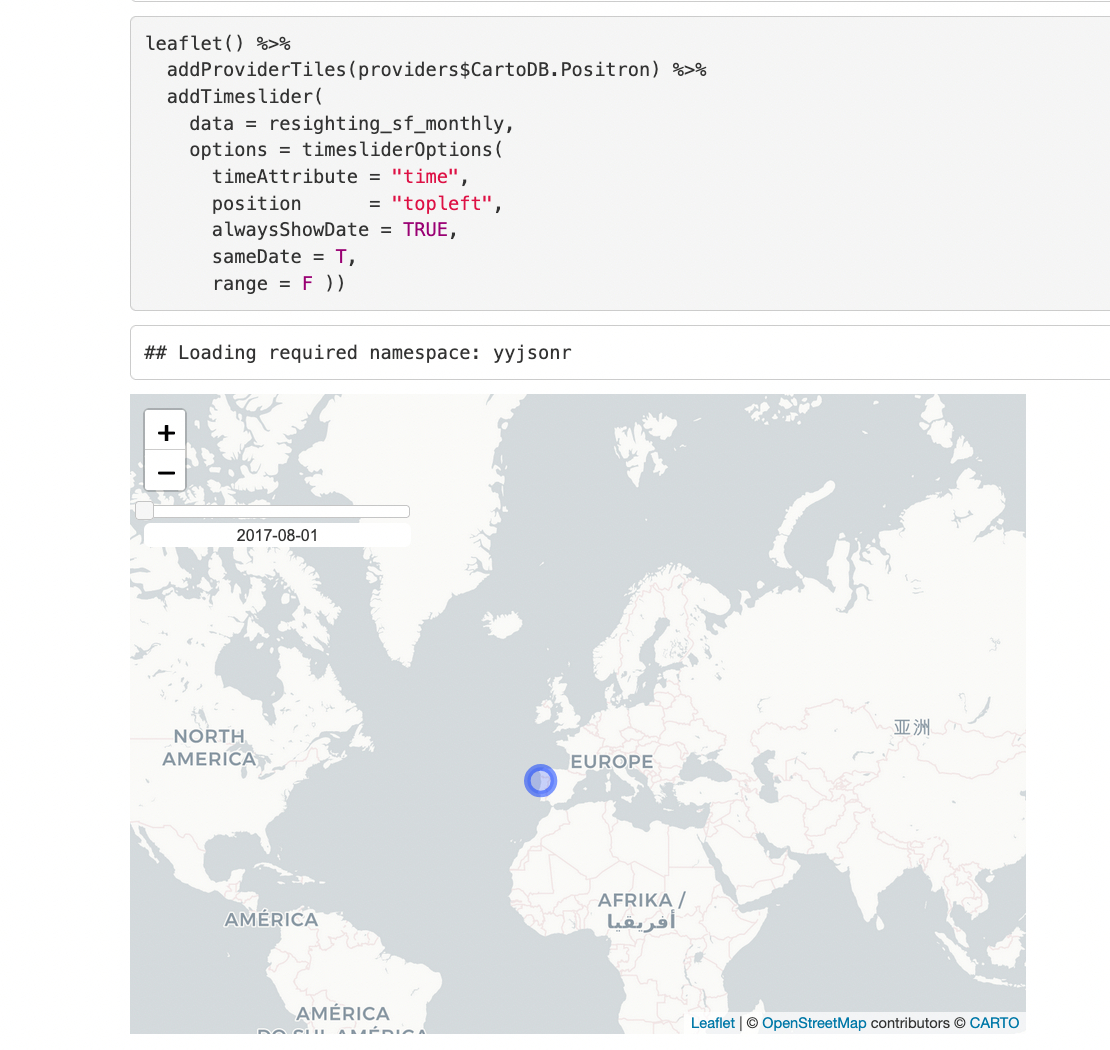This screenshot has width=1110, height=1050.
Task: Click the "time" string in the code block
Action: 425,176
